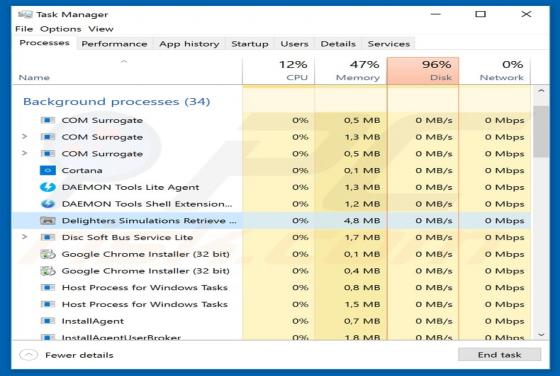Click the 4,8 MB memory value

362,221
